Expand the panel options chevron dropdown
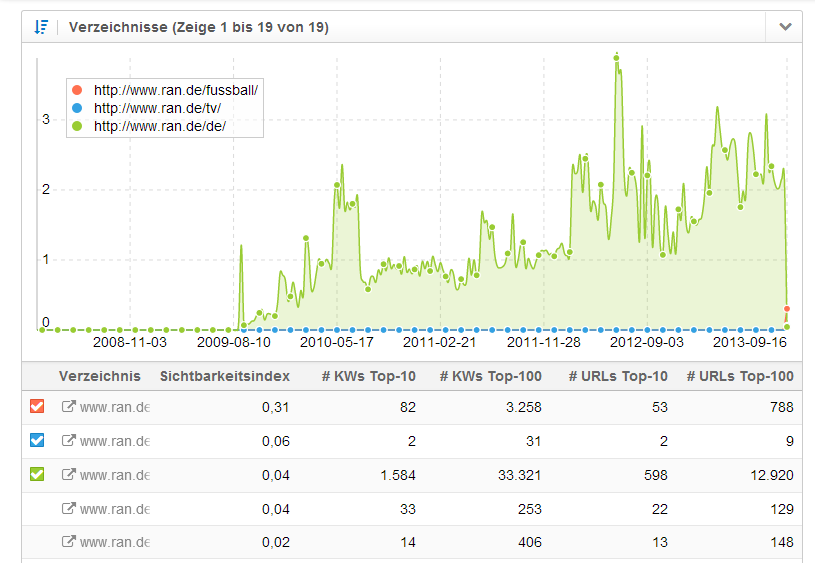815x563 pixels. 785,27
